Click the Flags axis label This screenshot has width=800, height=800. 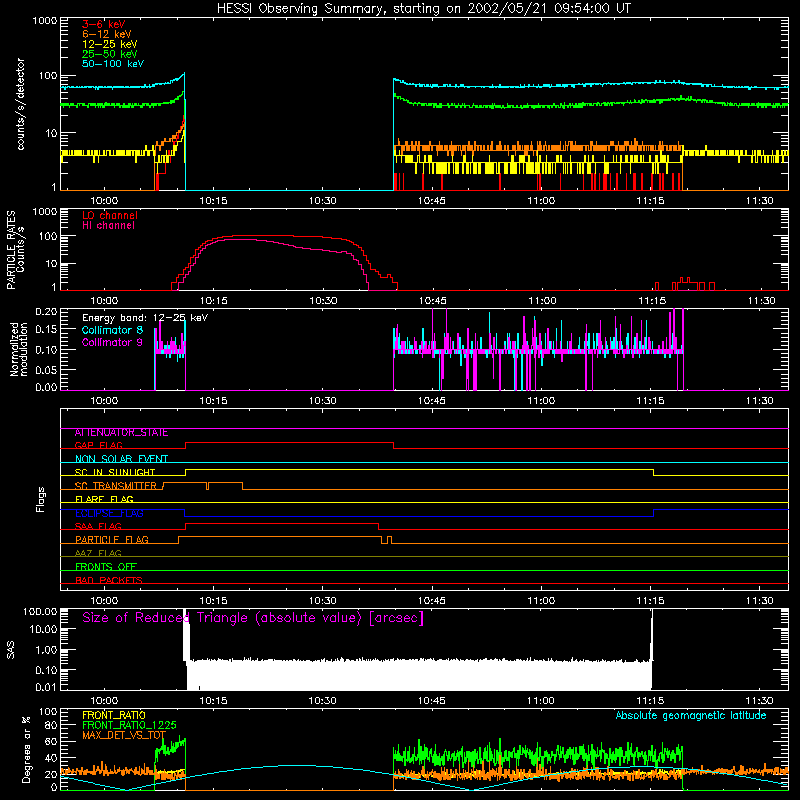(x=41, y=500)
